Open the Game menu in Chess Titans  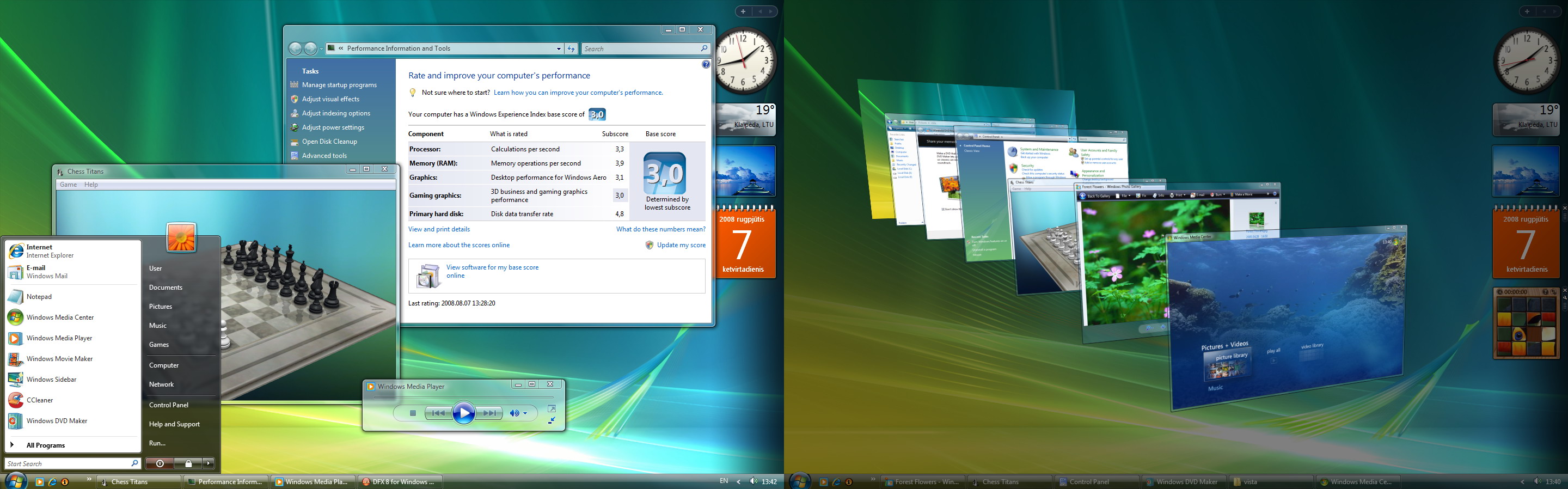click(68, 185)
